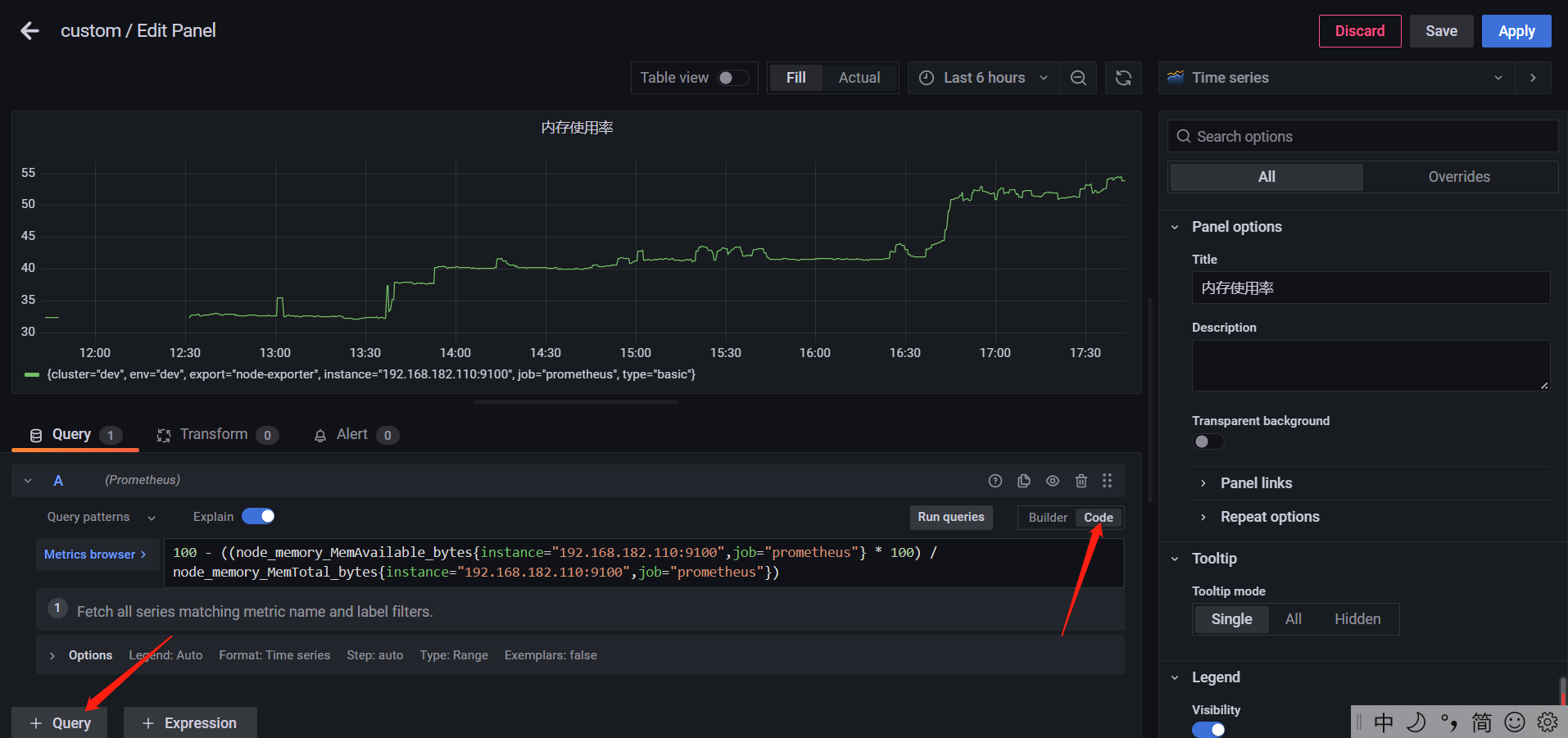The height and width of the screenshot is (738, 1568).
Task: Open the Metrics browser
Action: click(97, 555)
